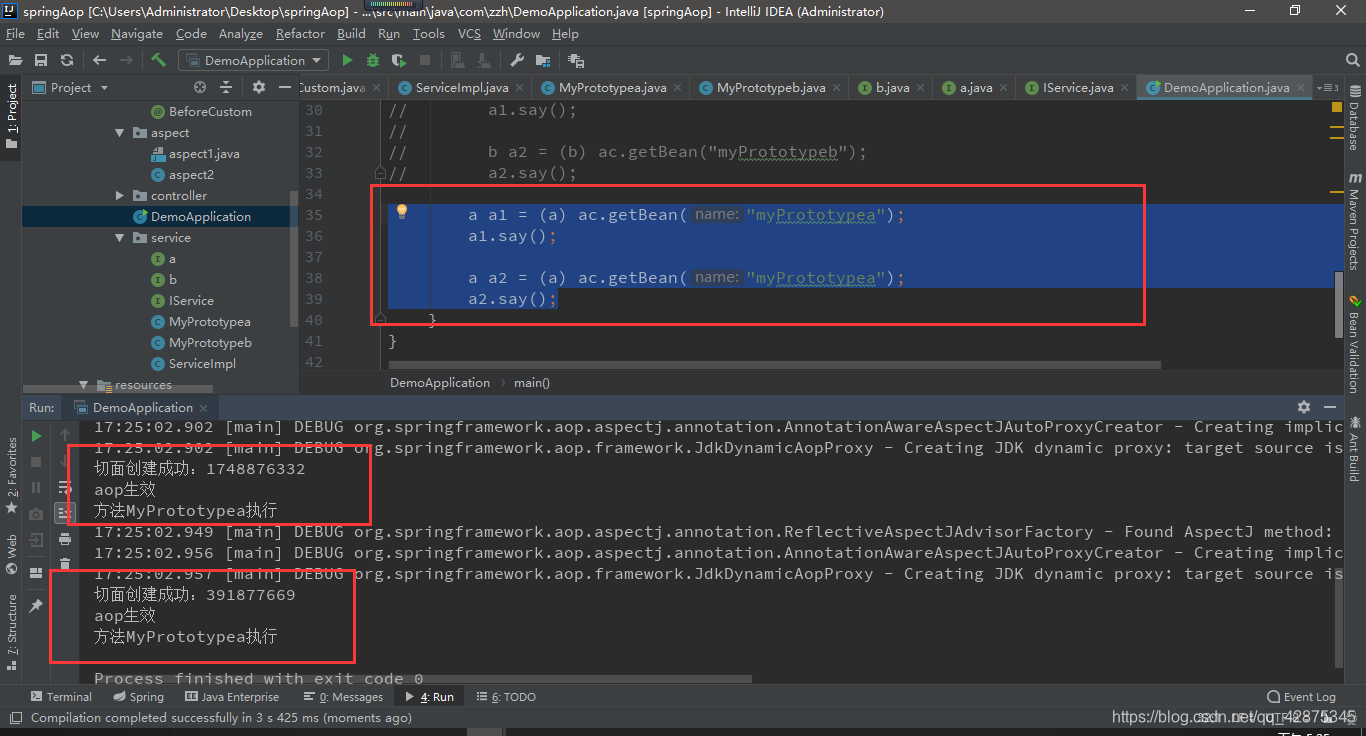Click the Open file toolbar icon
This screenshot has width=1366, height=736.
click(15, 60)
